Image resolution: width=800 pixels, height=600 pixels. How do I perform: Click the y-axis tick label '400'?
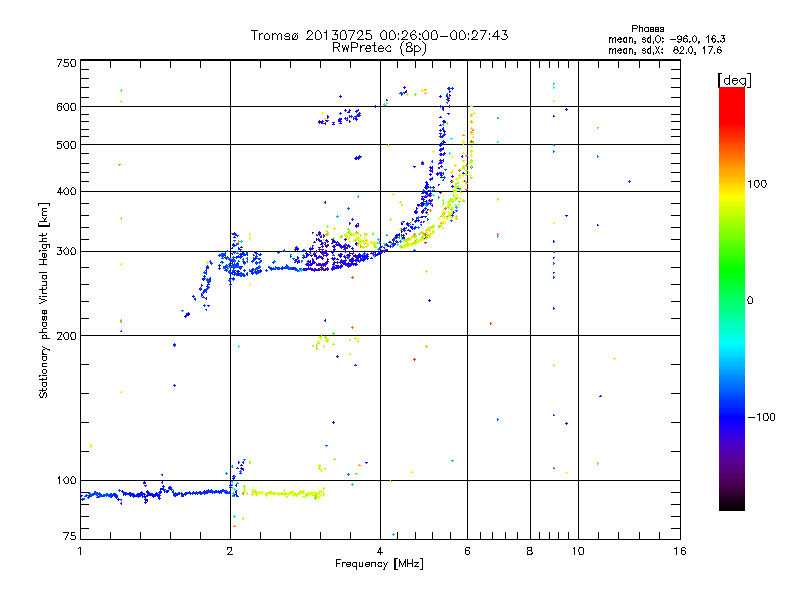pos(66,191)
